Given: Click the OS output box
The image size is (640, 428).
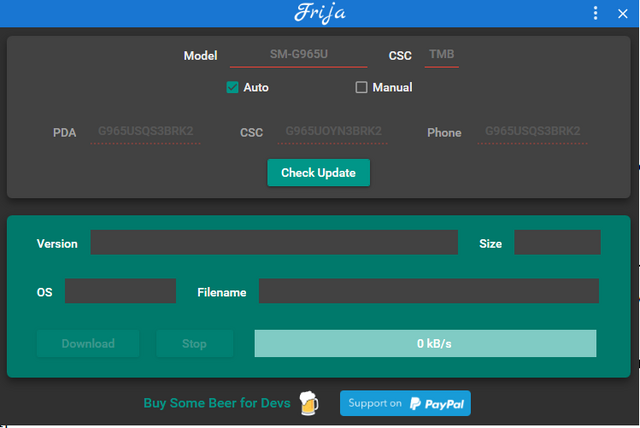Looking at the screenshot, I should click(x=120, y=291).
